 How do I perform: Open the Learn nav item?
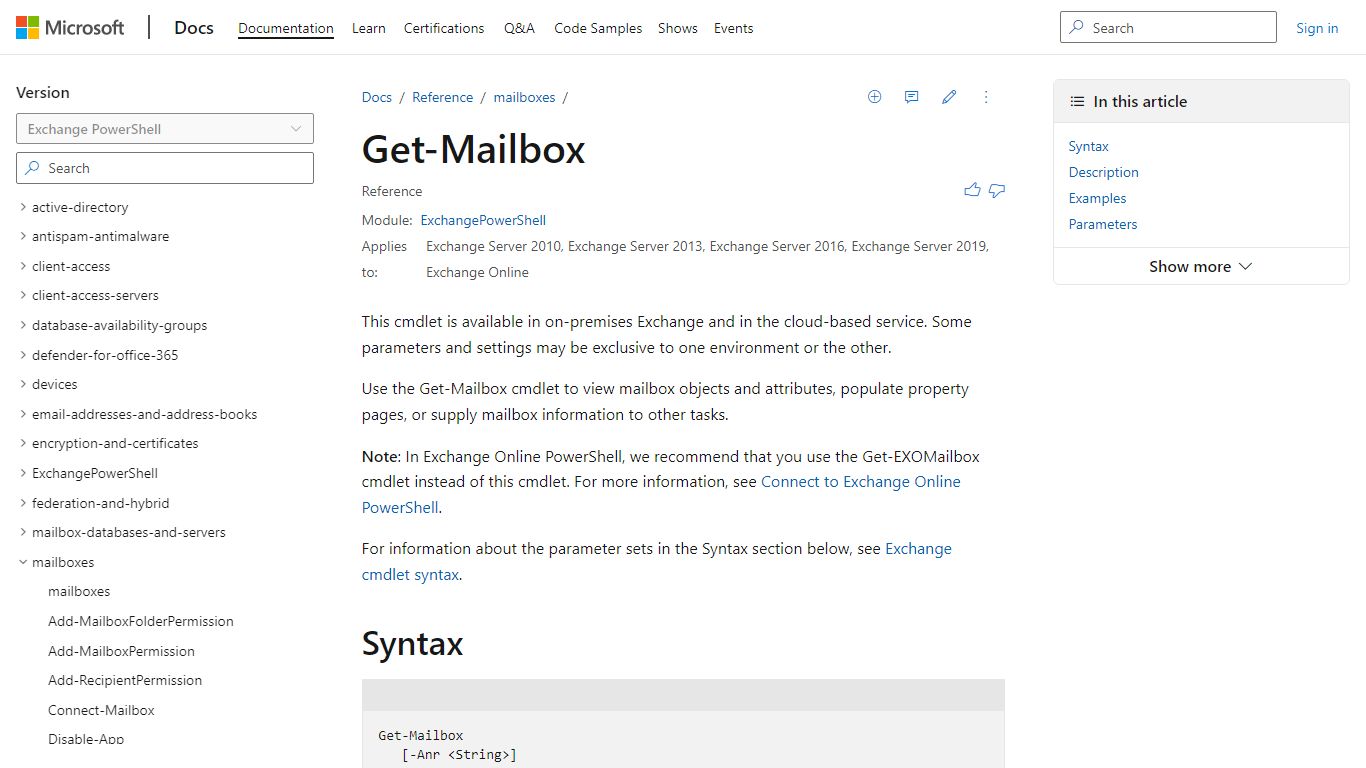tap(369, 28)
